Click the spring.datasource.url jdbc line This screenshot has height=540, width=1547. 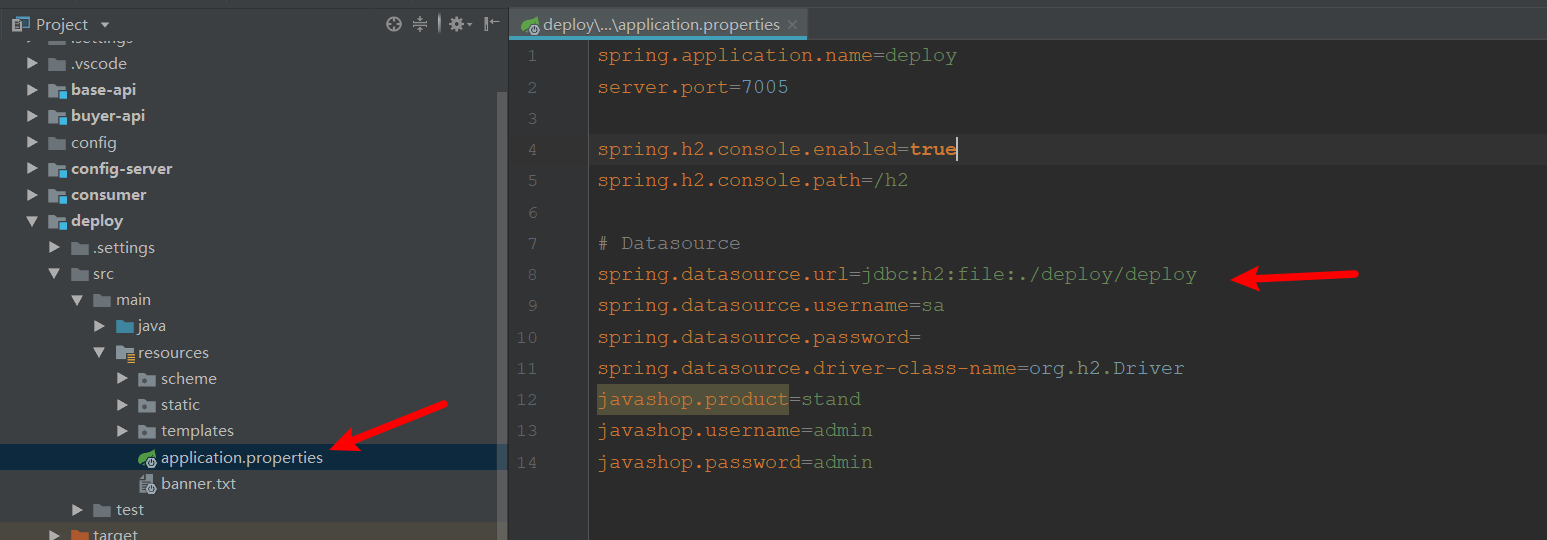[x=897, y=274]
